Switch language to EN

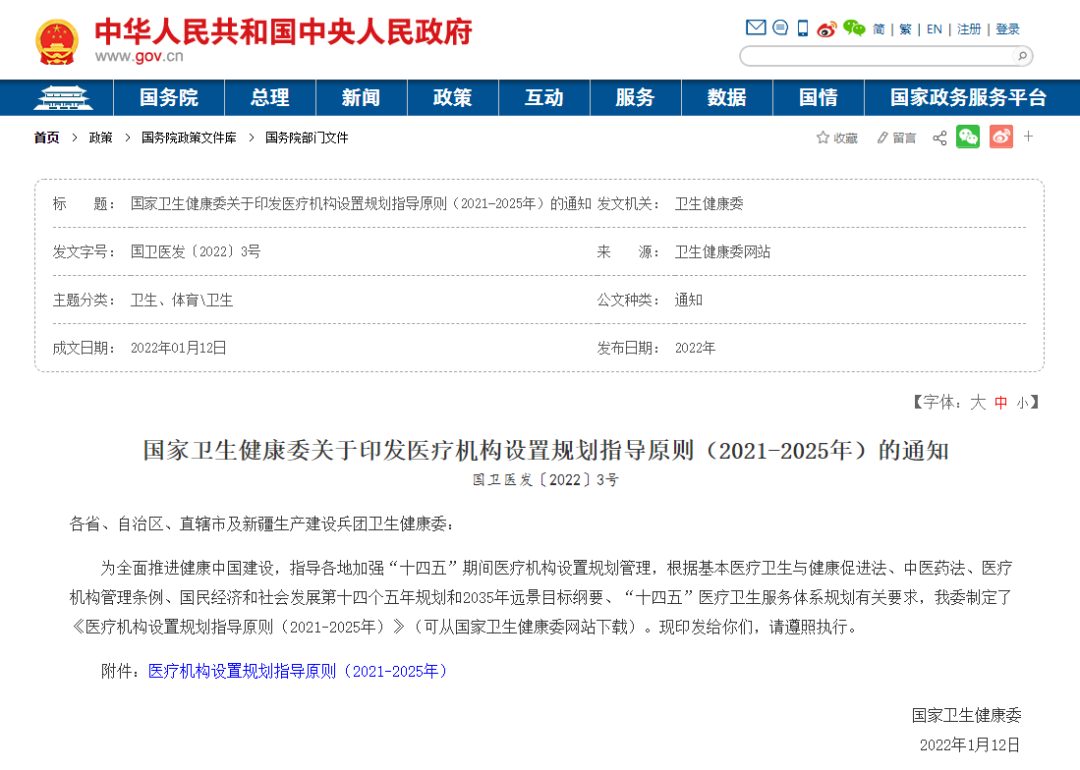click(x=934, y=29)
